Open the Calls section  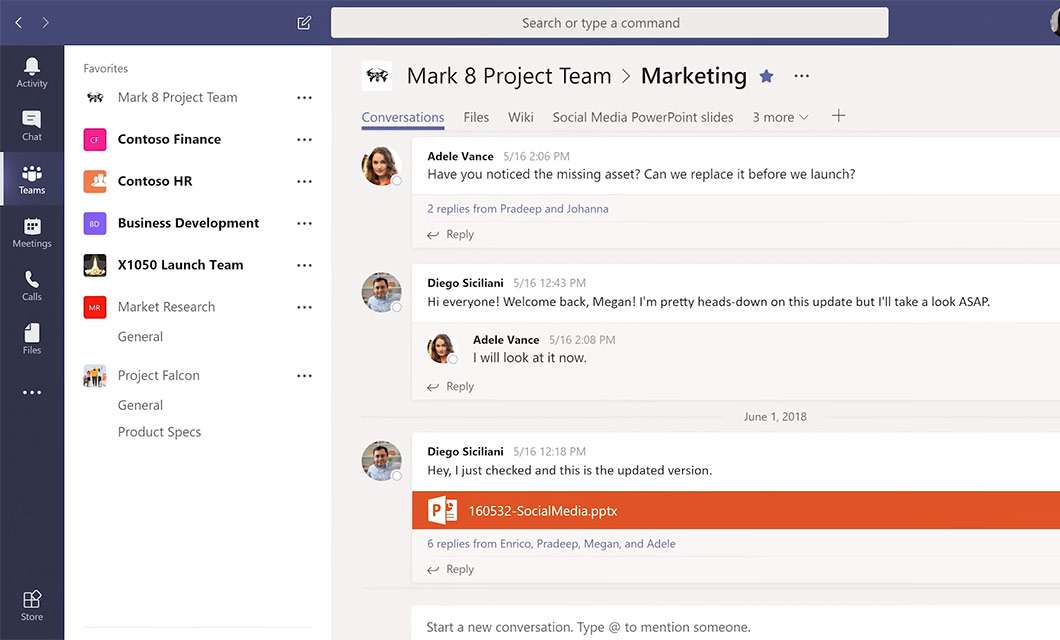(31, 285)
